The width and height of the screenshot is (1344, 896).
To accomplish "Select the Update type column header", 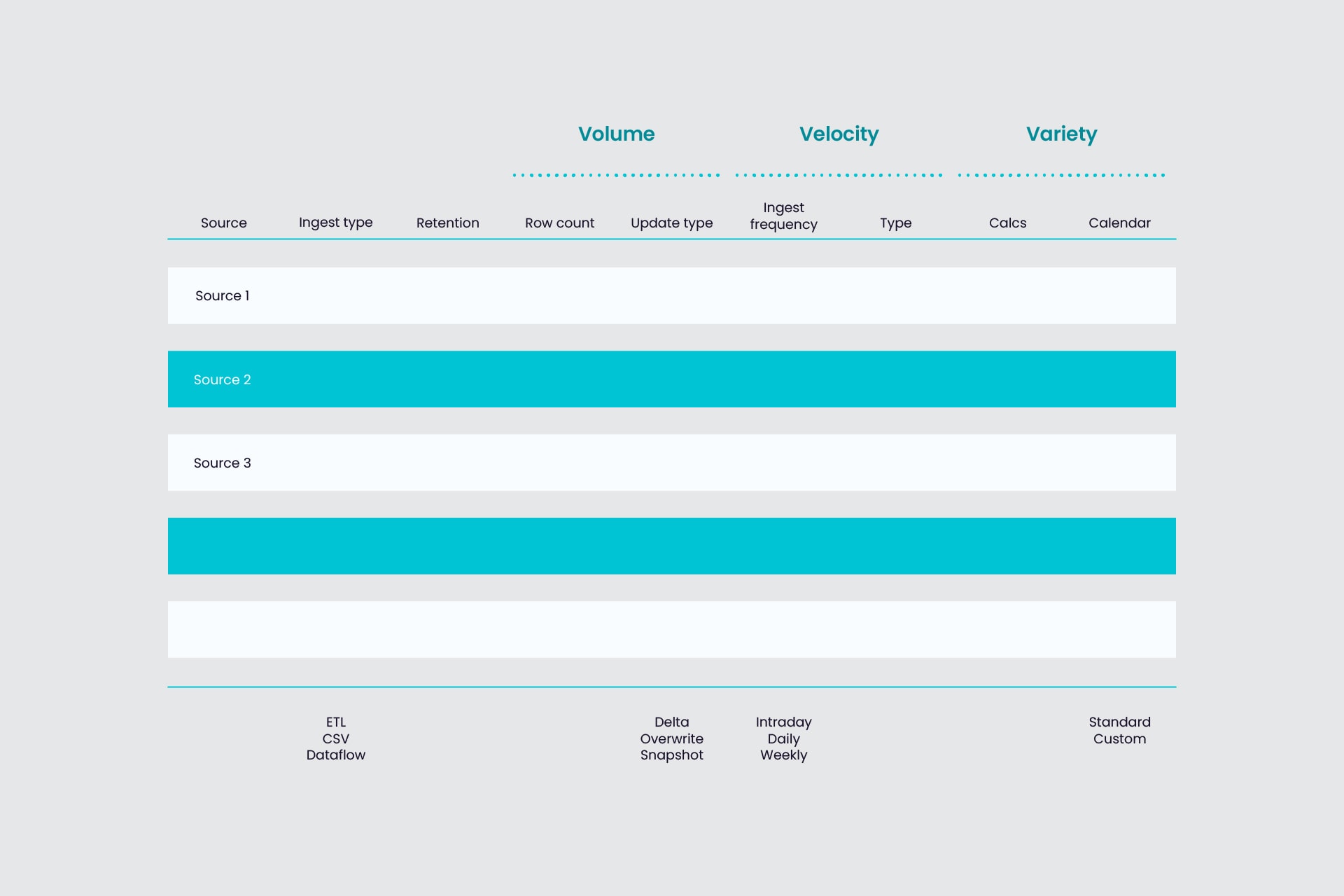I will click(671, 223).
